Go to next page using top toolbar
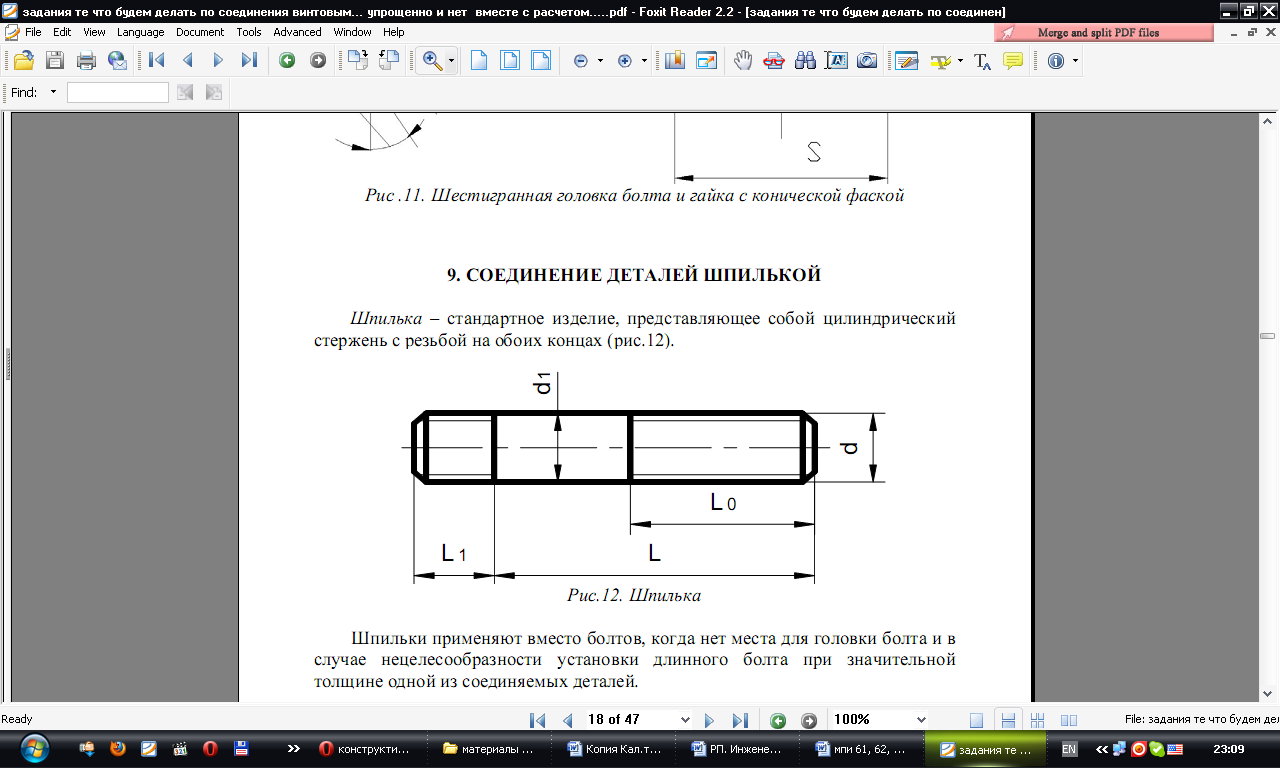The image size is (1280, 768). 218,61
